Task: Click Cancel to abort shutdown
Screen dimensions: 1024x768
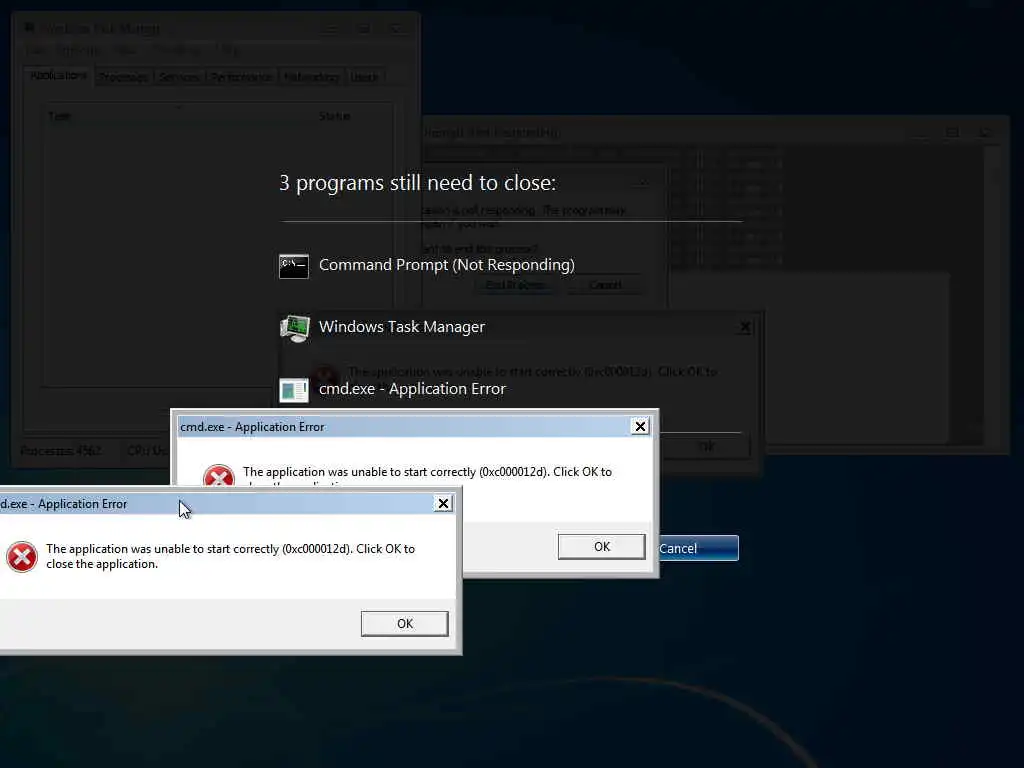Action: (x=698, y=549)
